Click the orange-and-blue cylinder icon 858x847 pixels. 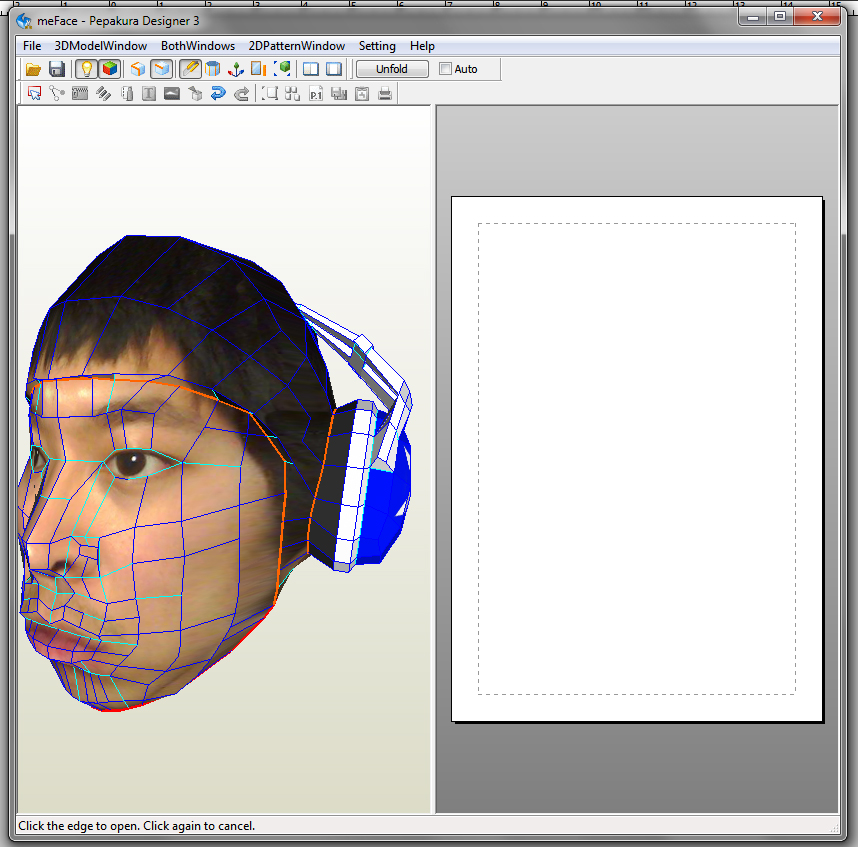(212, 69)
